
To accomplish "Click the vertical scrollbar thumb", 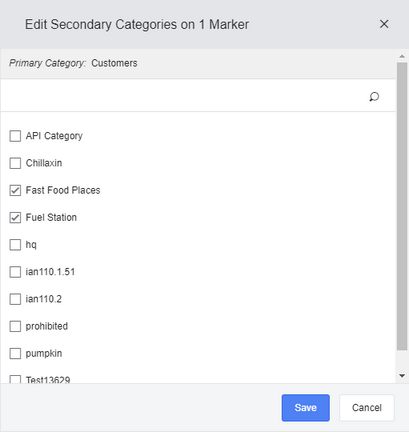I will point(402,206).
